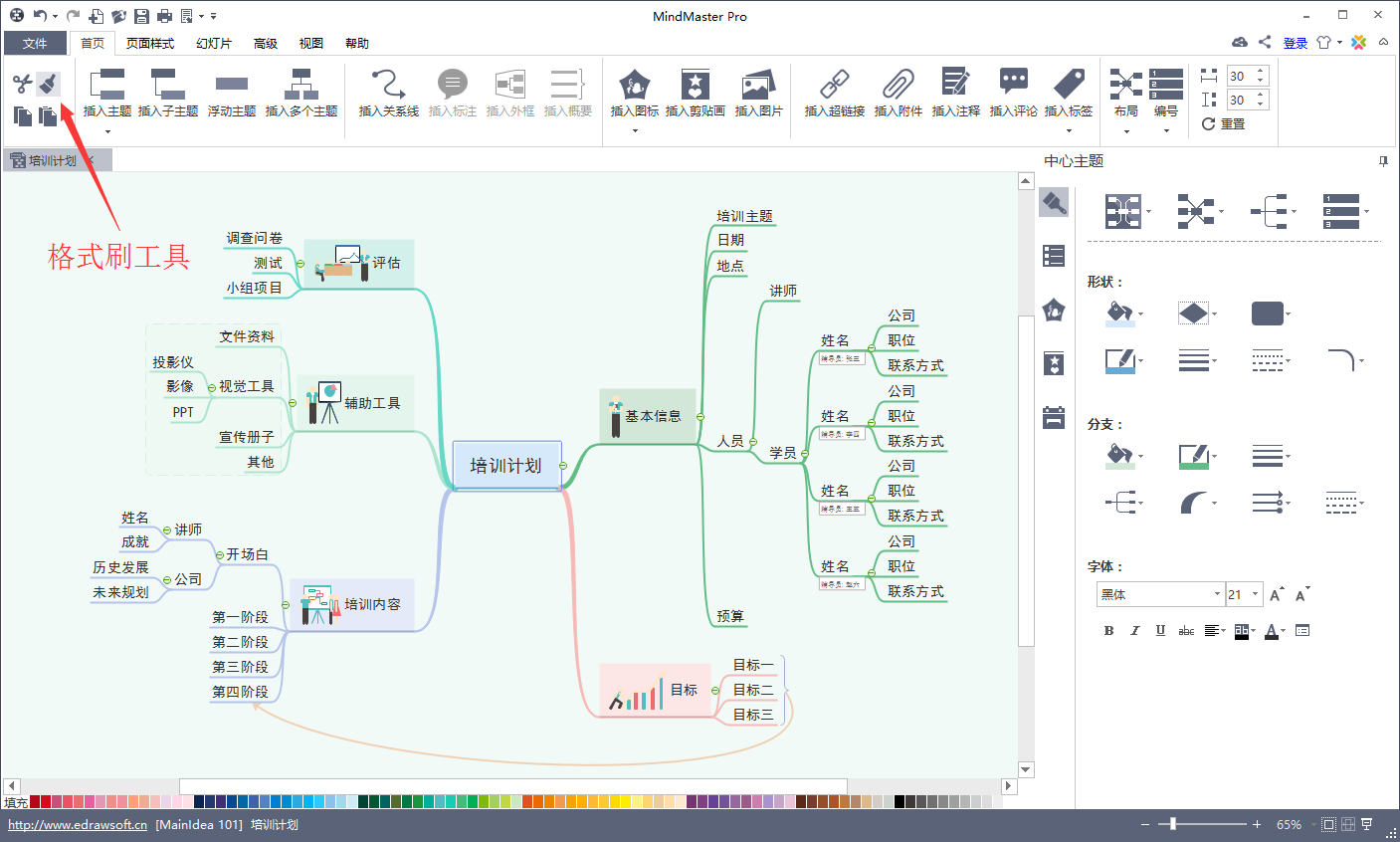Screen dimensions: 1400x842
Task: Open the shape fill color dropdown
Action: tap(1140, 315)
